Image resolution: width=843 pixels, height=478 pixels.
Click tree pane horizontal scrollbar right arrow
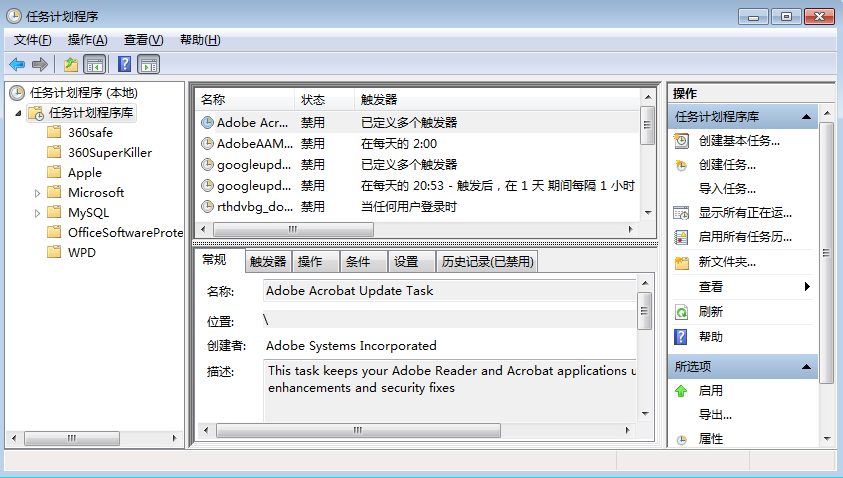(174, 439)
